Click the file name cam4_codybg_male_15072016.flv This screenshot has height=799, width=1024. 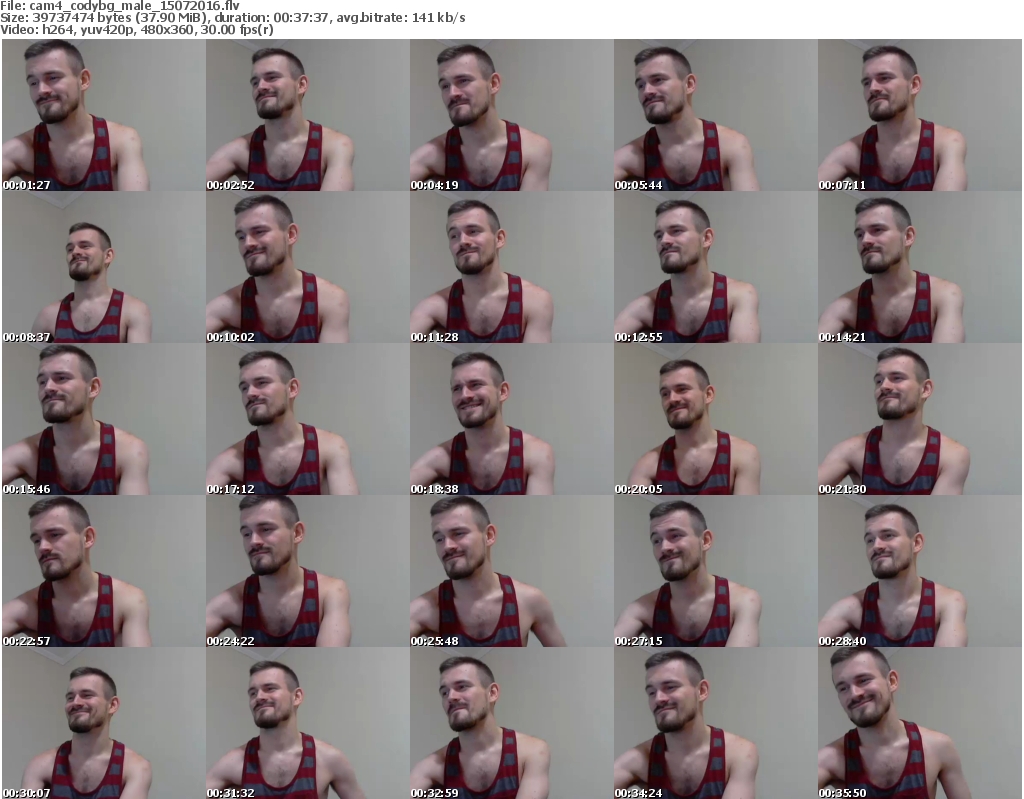pos(135,6)
